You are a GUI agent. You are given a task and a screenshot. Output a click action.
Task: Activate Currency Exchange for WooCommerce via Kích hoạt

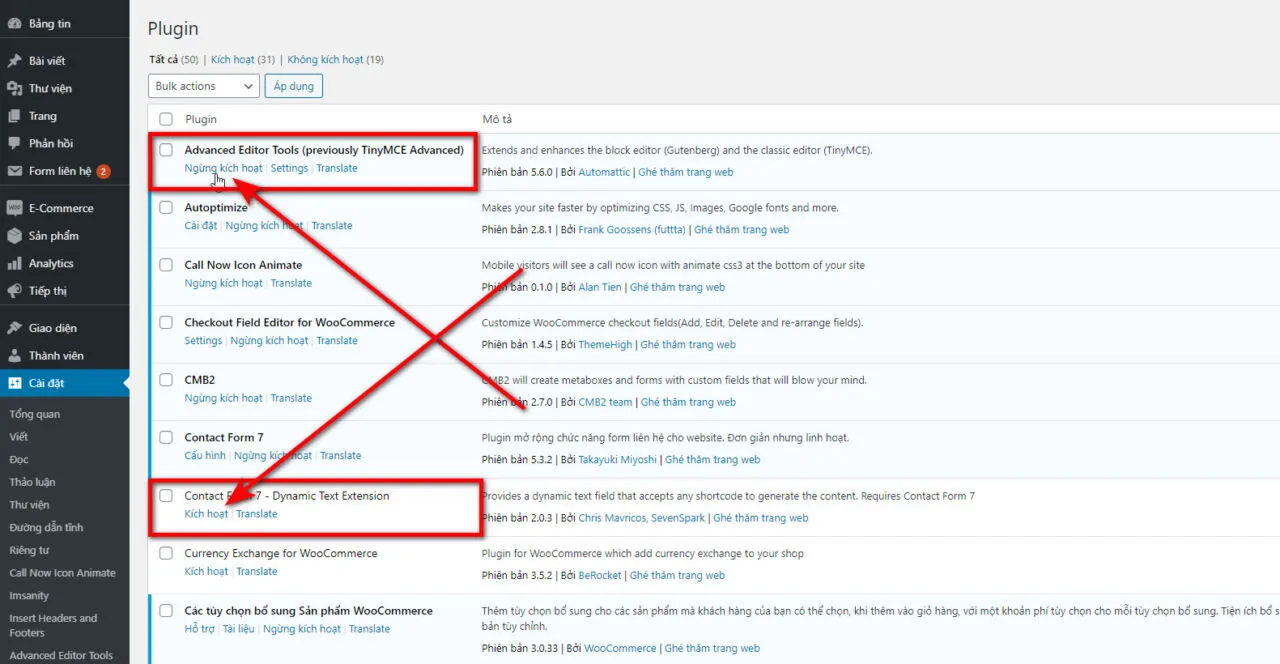[x=206, y=571]
